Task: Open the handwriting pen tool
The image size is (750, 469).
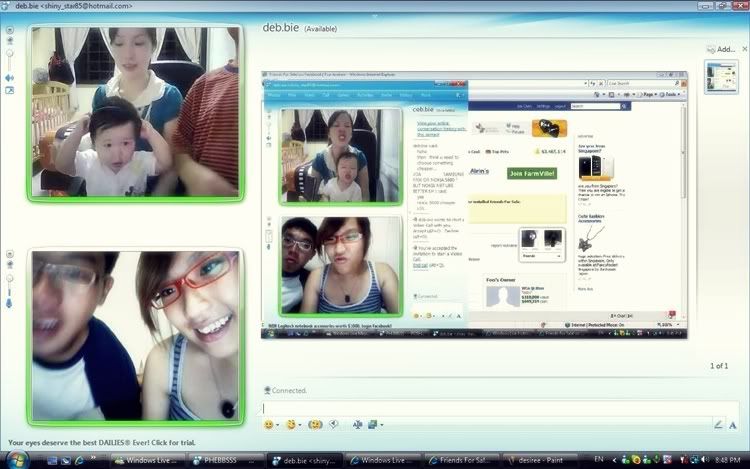Action: coord(718,425)
